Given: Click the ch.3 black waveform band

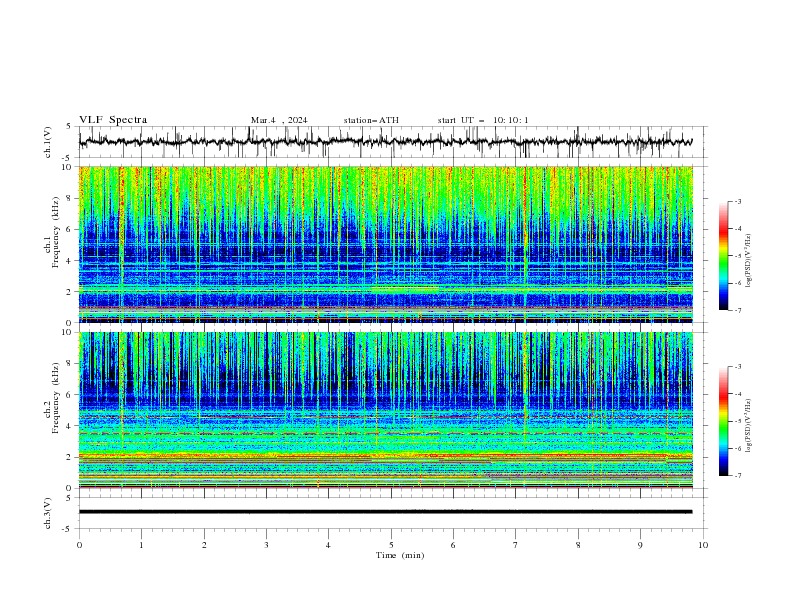Looking at the screenshot, I should point(385,512).
